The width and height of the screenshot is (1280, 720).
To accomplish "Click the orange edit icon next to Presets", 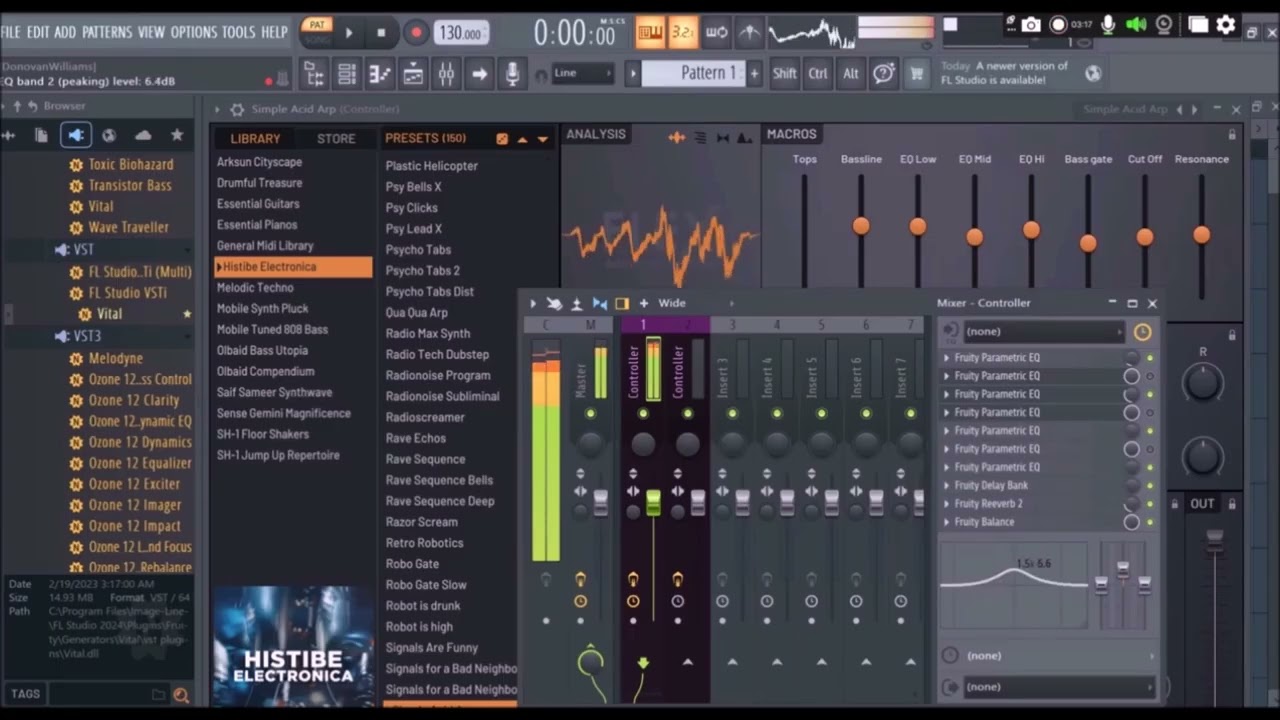I will [502, 139].
